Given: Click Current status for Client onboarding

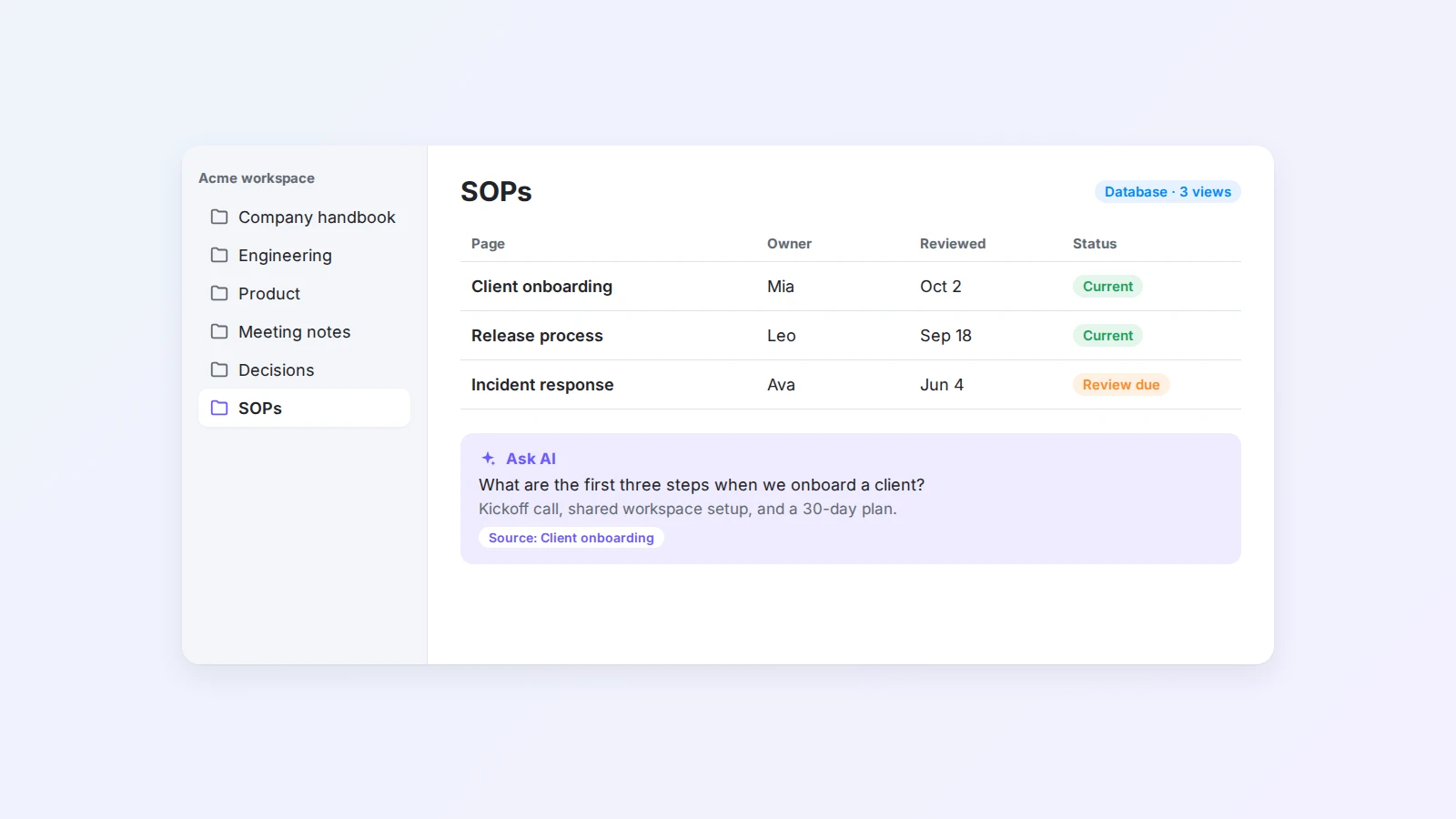Looking at the screenshot, I should point(1107,286).
